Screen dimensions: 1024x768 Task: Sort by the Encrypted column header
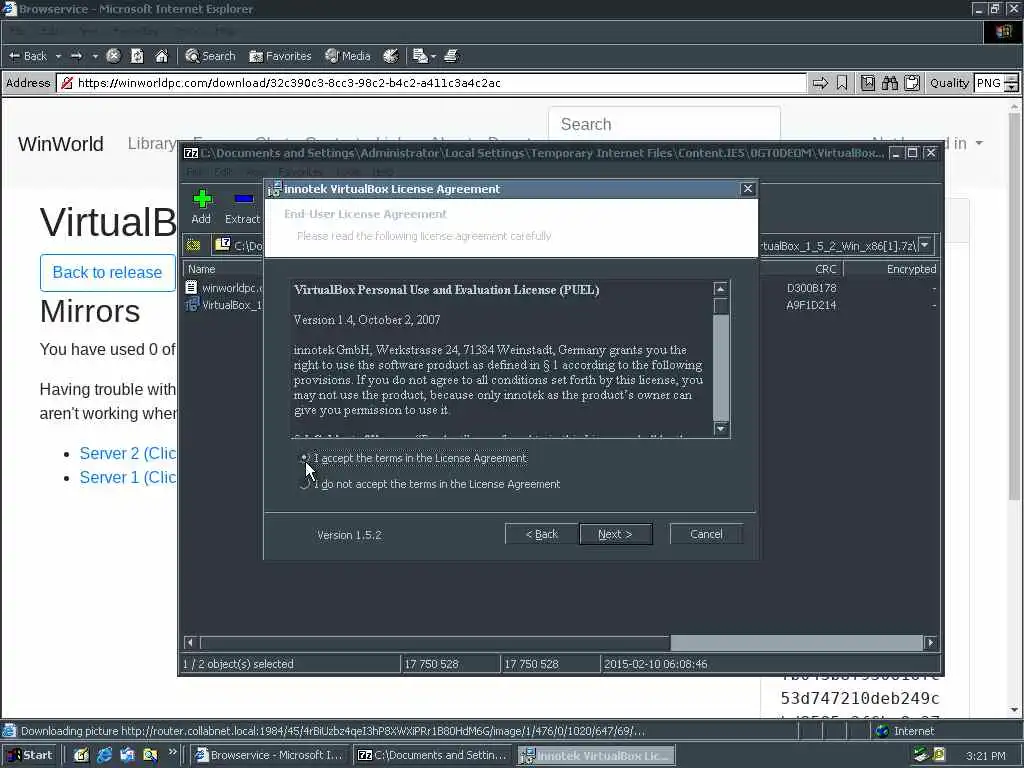[911, 269]
